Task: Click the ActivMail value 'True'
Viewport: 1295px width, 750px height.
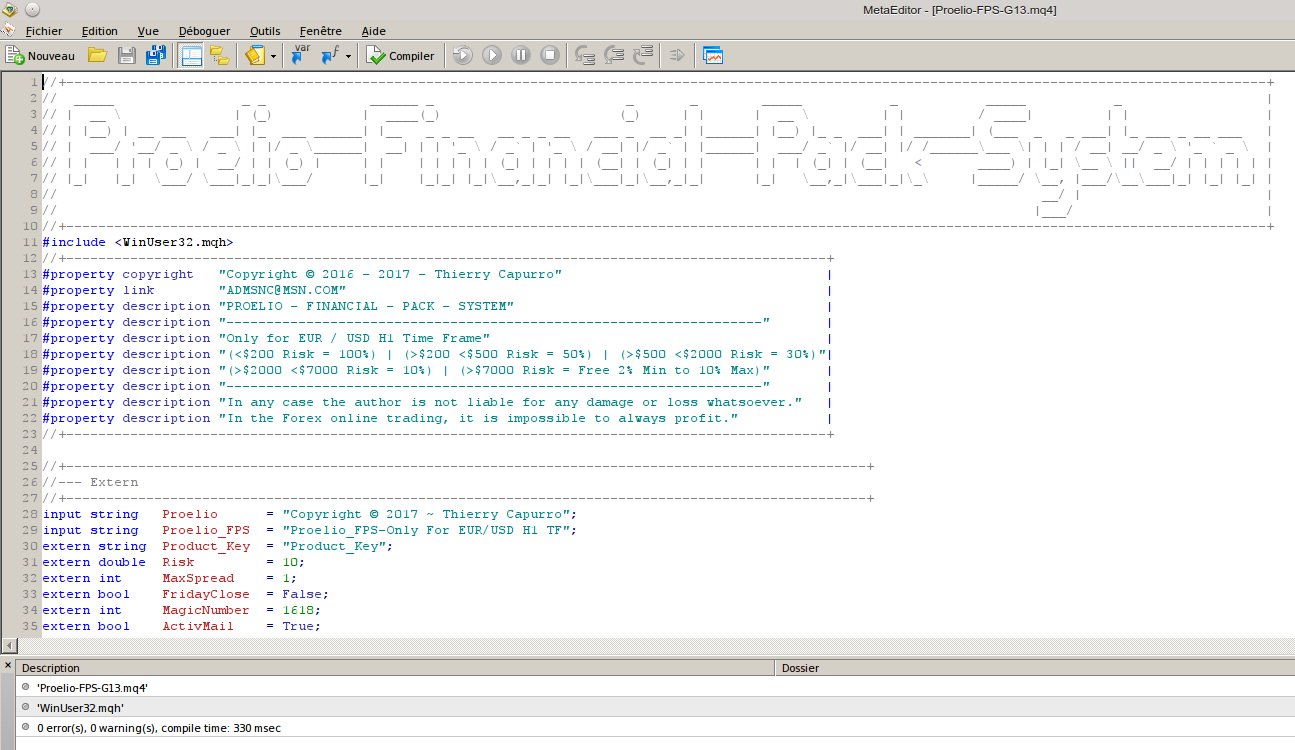Action: [x=298, y=626]
